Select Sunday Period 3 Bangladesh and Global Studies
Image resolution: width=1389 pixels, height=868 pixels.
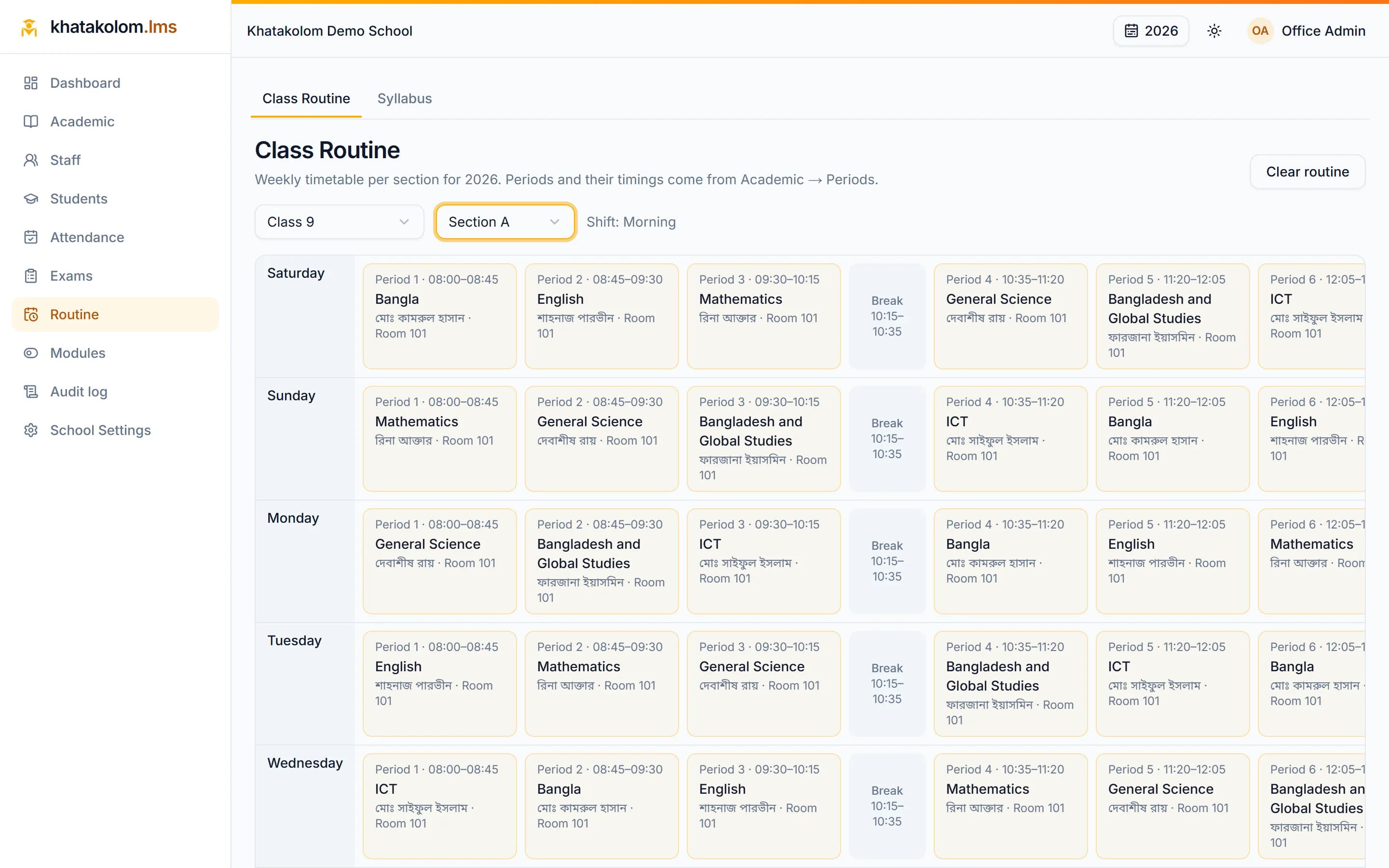tap(763, 439)
